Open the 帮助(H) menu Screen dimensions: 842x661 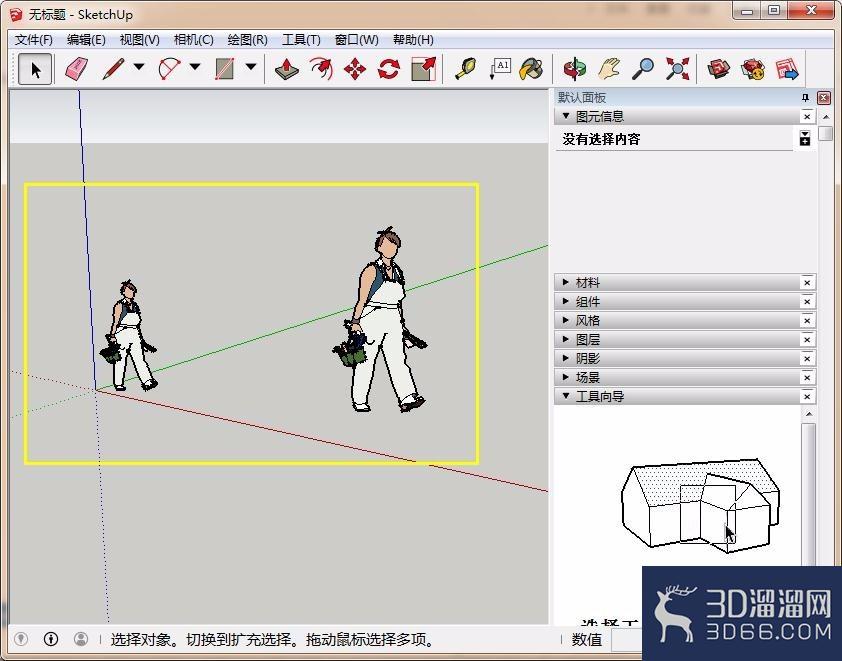pos(413,40)
